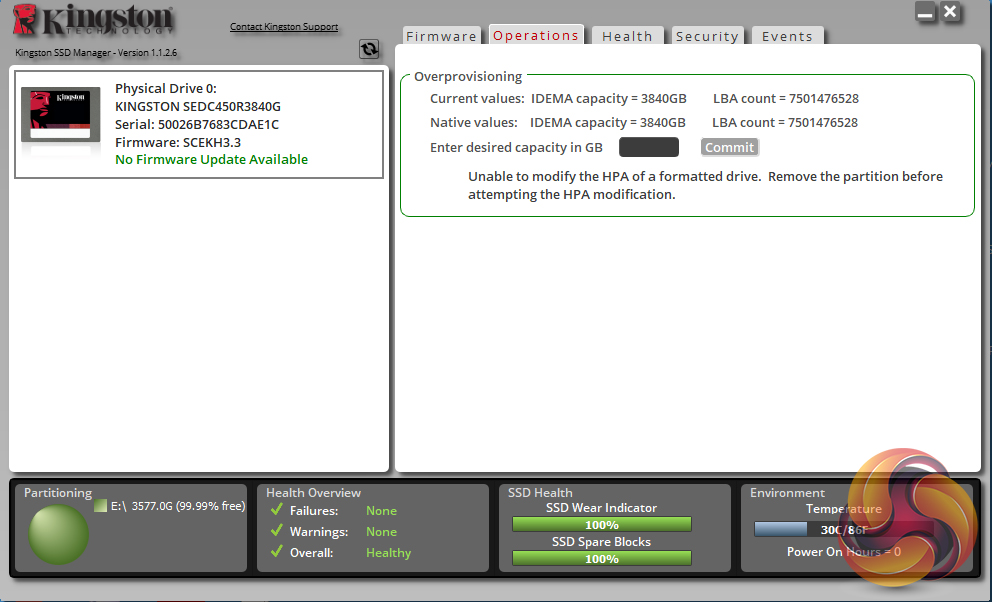The width and height of the screenshot is (992, 603).
Task: Click 'Kingston SSD Manager - Version 1.1.2.6' label
Action: (x=96, y=53)
